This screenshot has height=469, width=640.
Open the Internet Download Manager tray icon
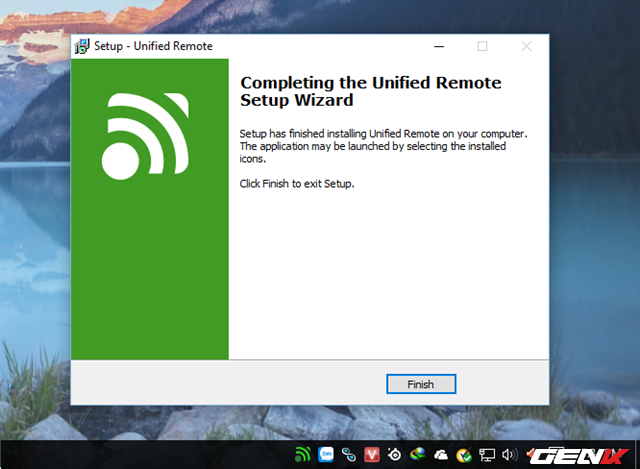(x=418, y=454)
